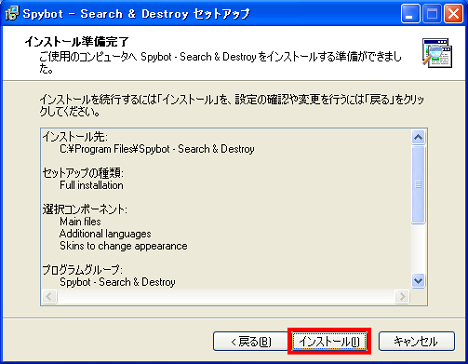468x364 pixels.
Task: Maximize the setup window
Action: 432,14
